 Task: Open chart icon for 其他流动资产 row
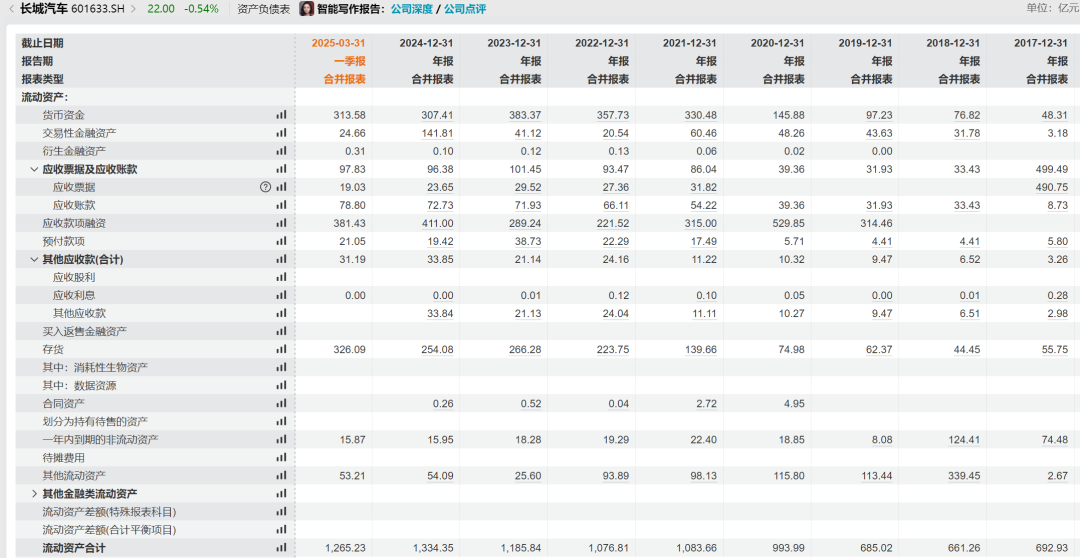(x=281, y=475)
